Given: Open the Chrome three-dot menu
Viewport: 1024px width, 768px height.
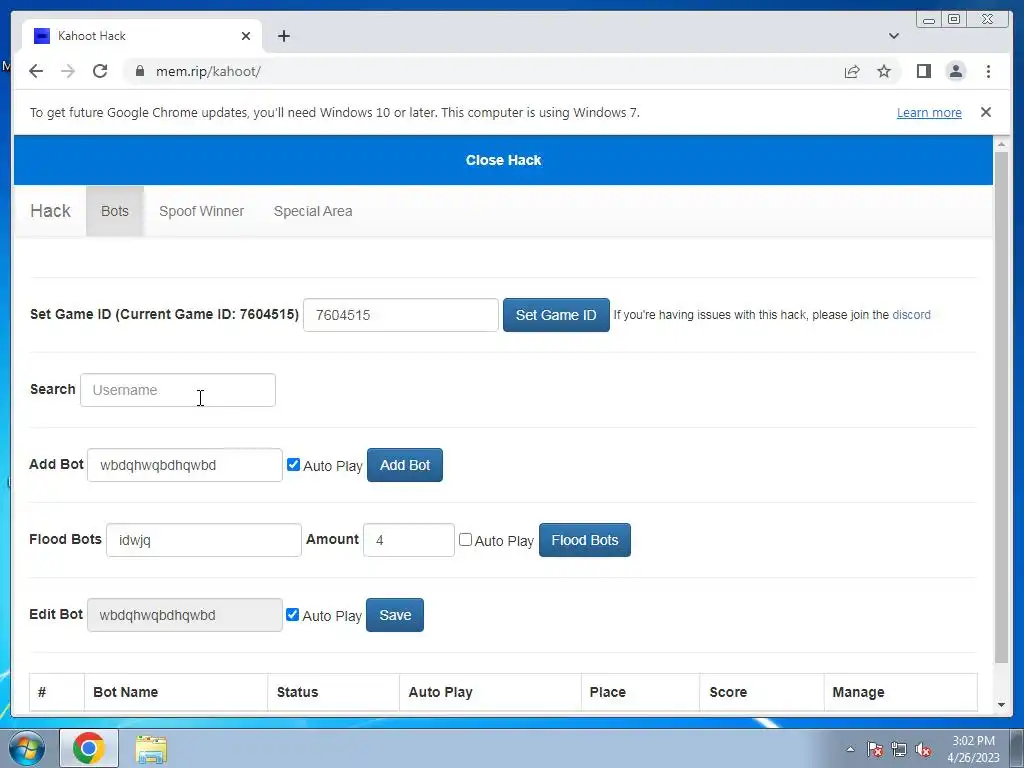Looking at the screenshot, I should 988,71.
